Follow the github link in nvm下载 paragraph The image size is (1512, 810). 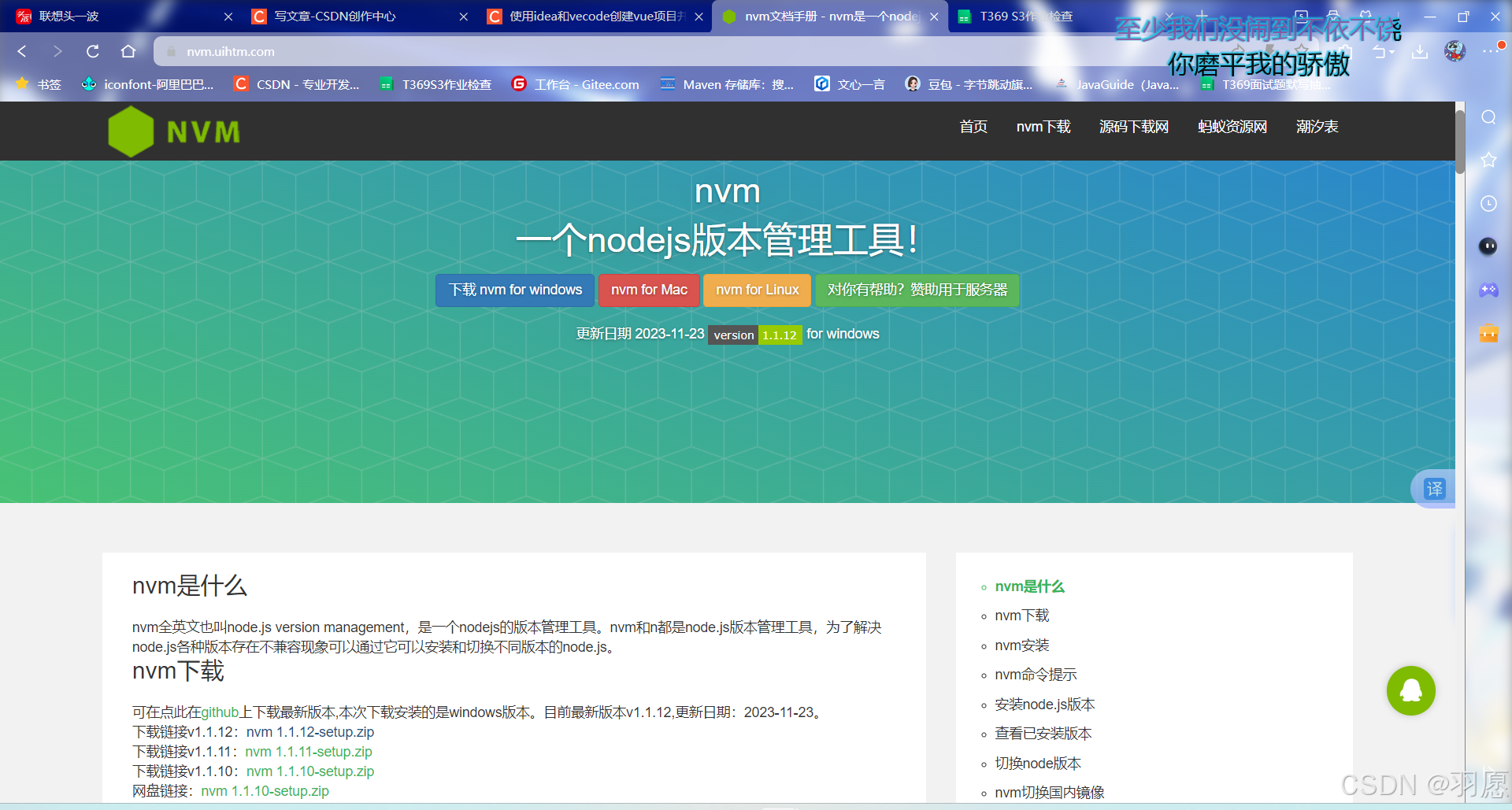pos(220,712)
